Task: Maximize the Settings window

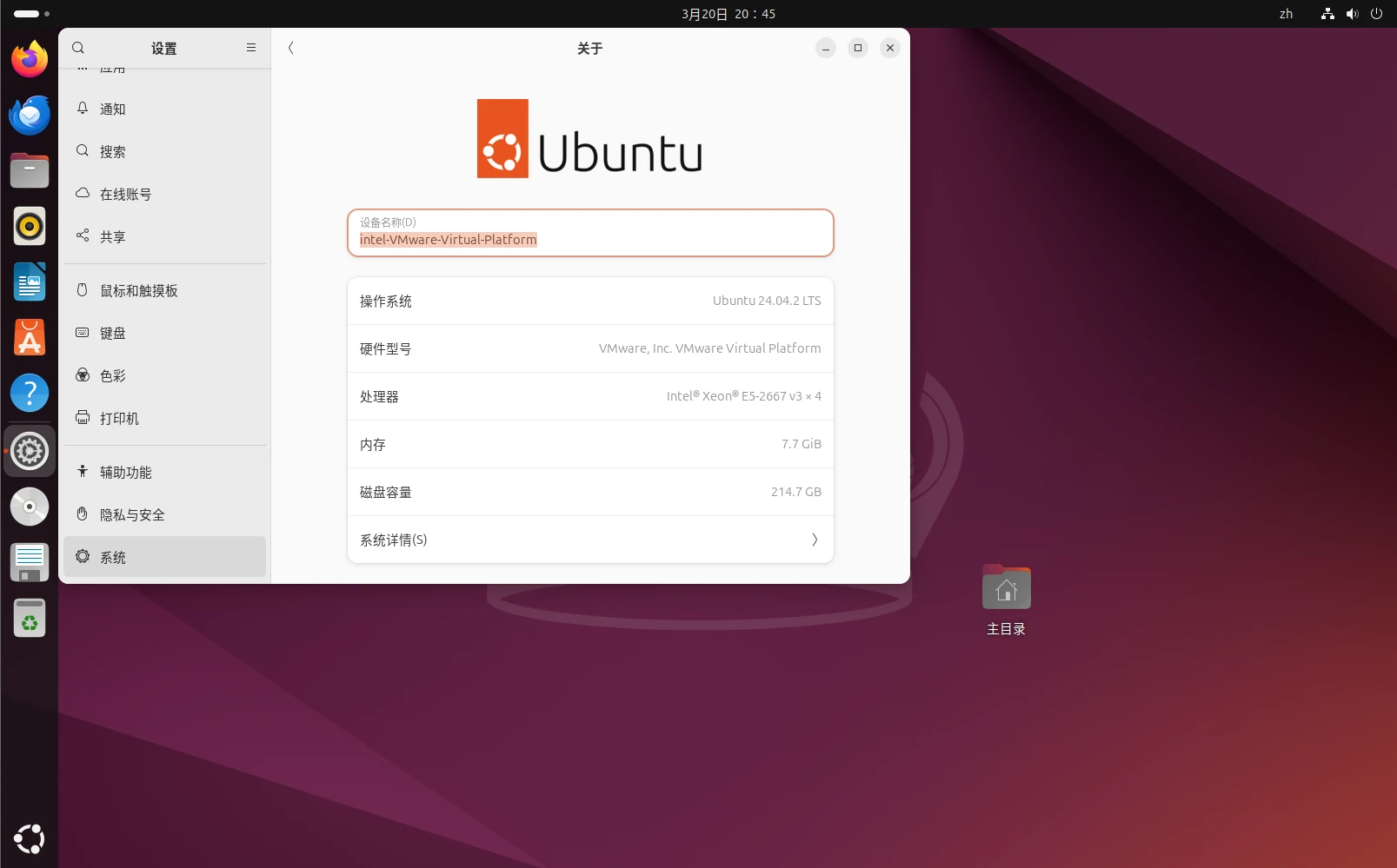Action: (858, 48)
